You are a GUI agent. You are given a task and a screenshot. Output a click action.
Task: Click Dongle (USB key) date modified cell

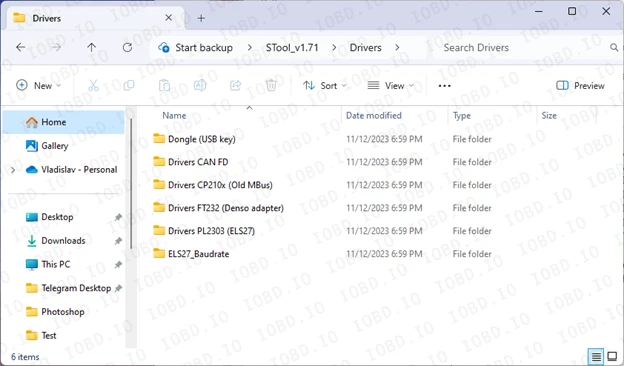pyautogui.click(x=384, y=139)
